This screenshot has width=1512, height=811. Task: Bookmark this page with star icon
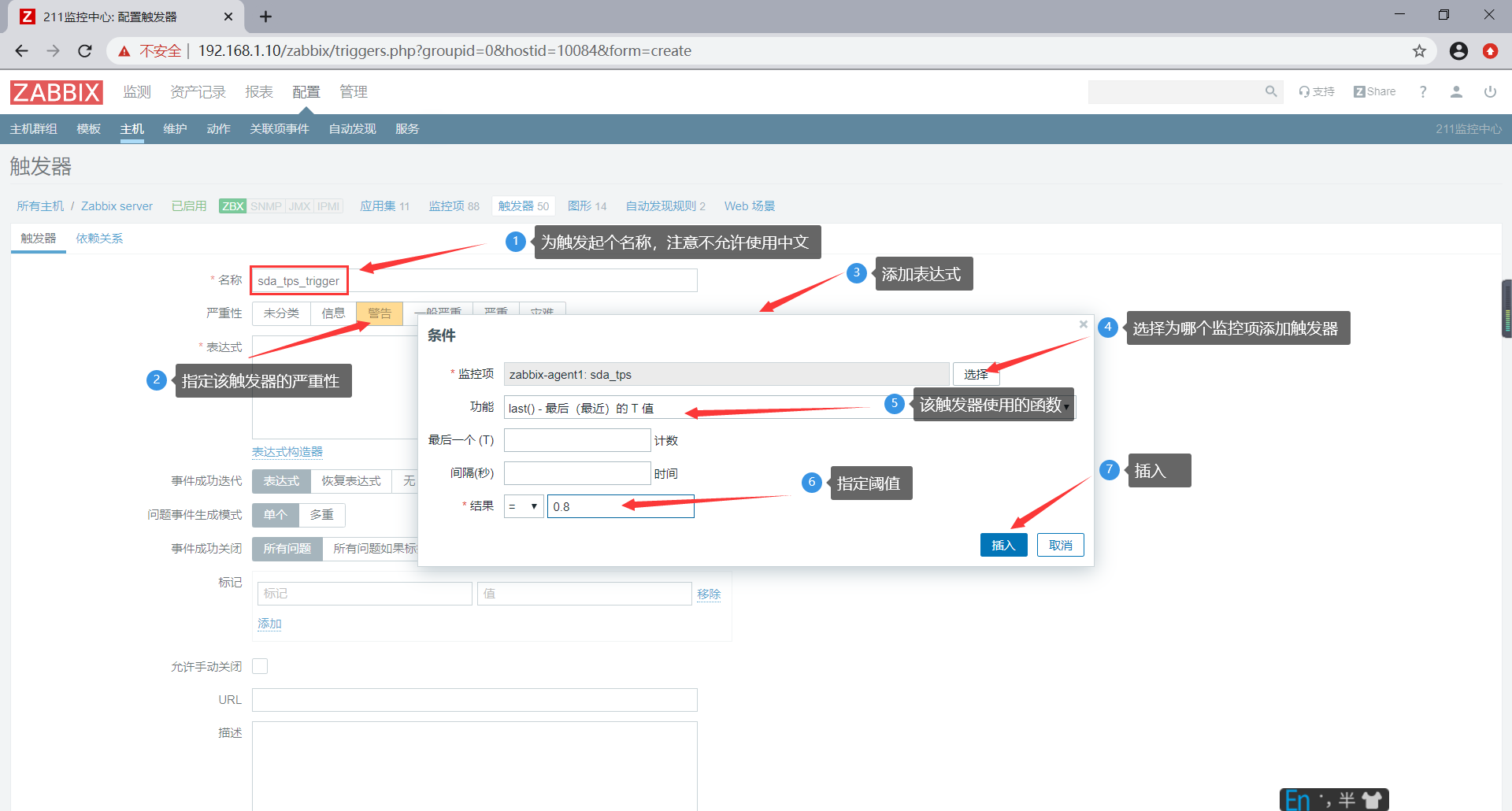(x=1419, y=51)
